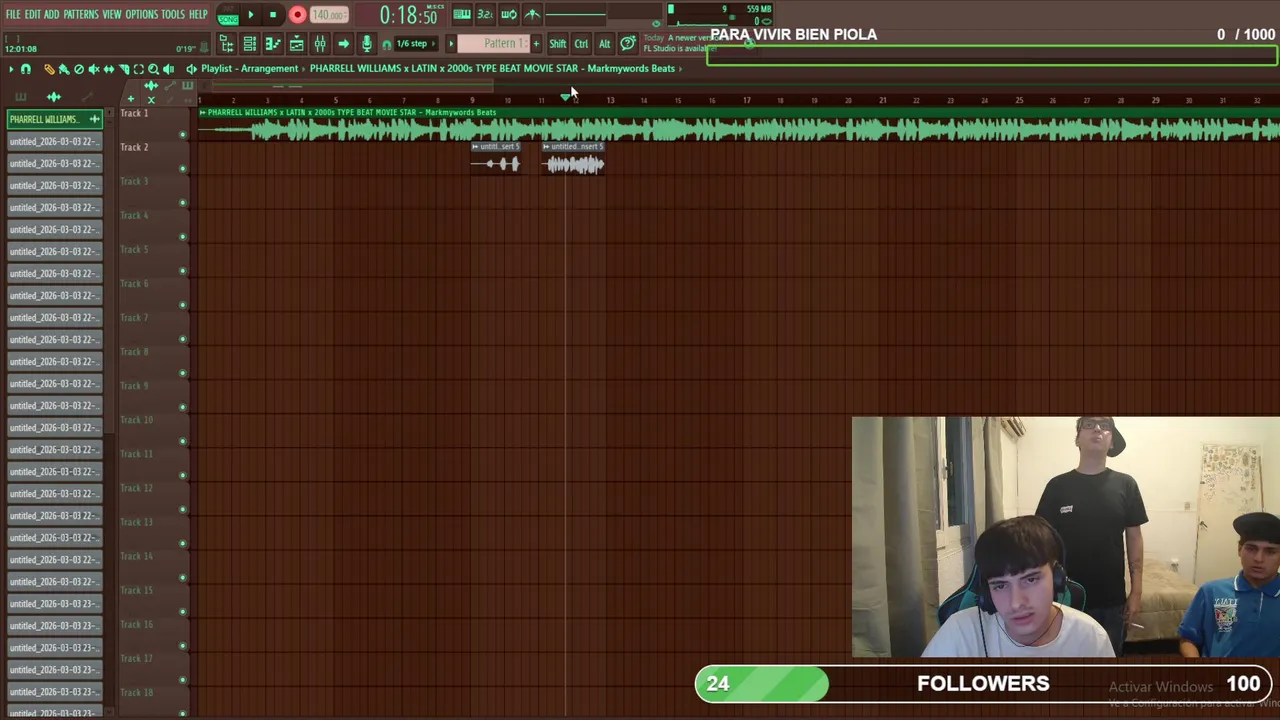Open the 1/6 step snap dropdown
Viewport: 1280px width, 720px height.
click(417, 43)
